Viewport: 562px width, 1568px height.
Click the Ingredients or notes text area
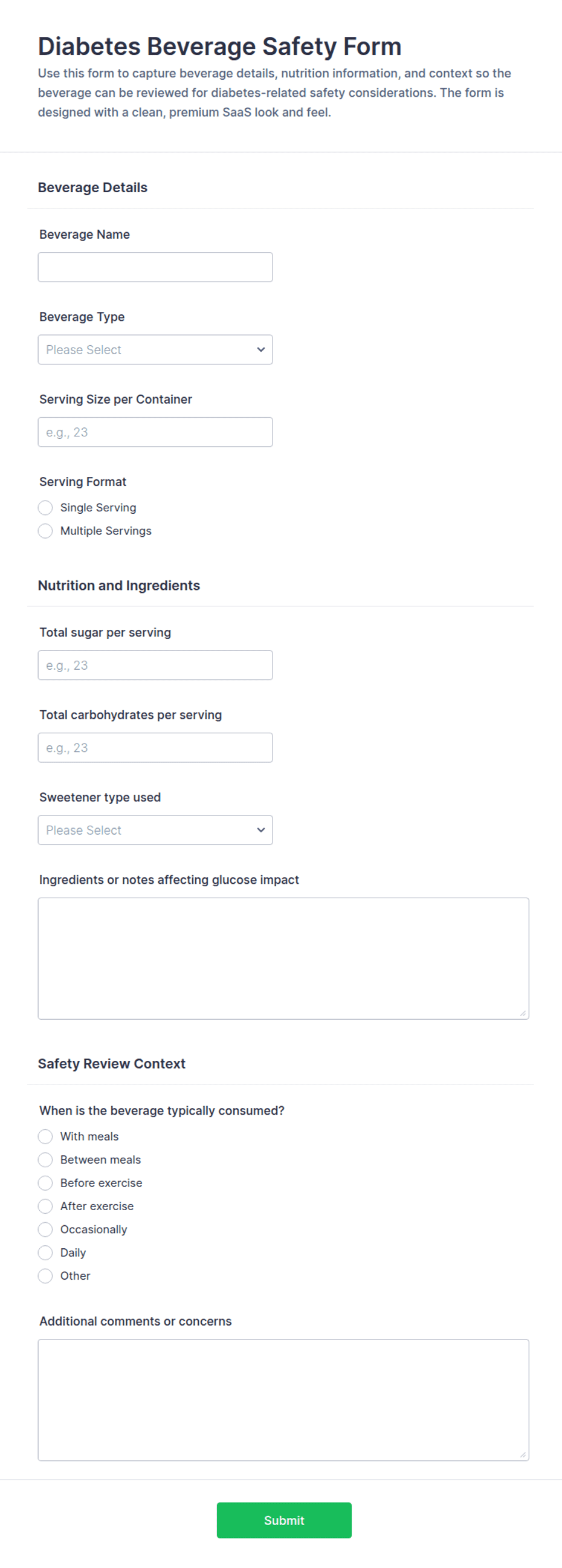tap(283, 958)
